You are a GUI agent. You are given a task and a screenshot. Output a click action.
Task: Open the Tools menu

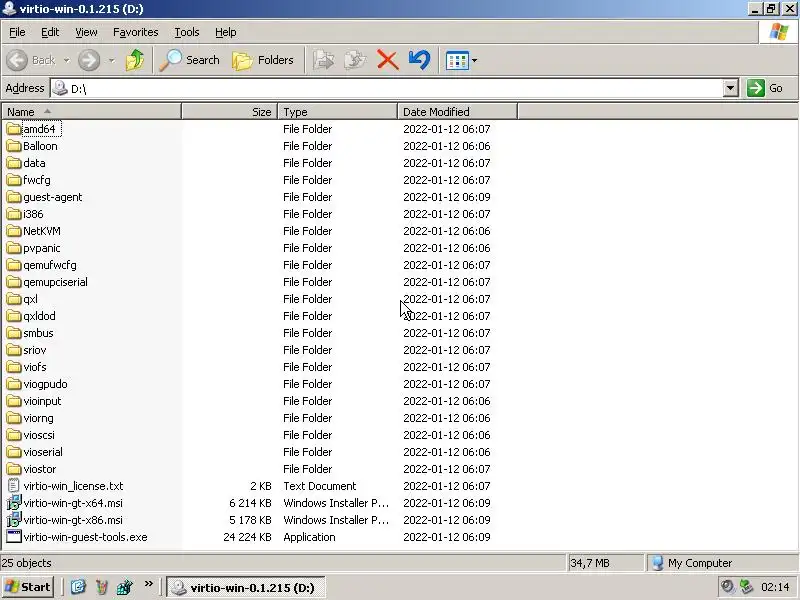pyautogui.click(x=187, y=32)
